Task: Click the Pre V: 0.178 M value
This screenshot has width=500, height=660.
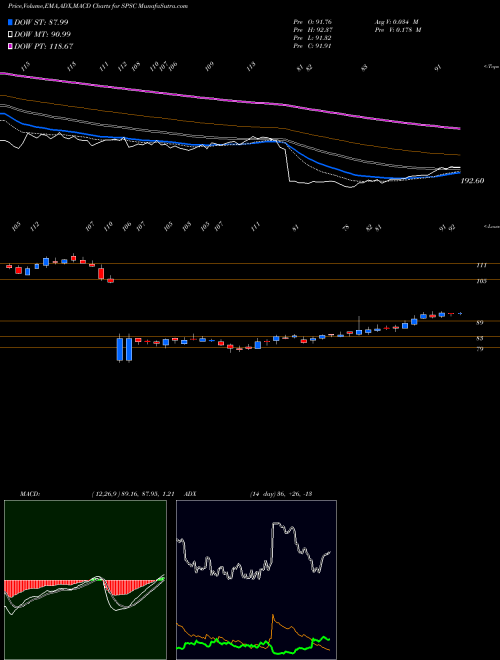Action: [x=397, y=30]
